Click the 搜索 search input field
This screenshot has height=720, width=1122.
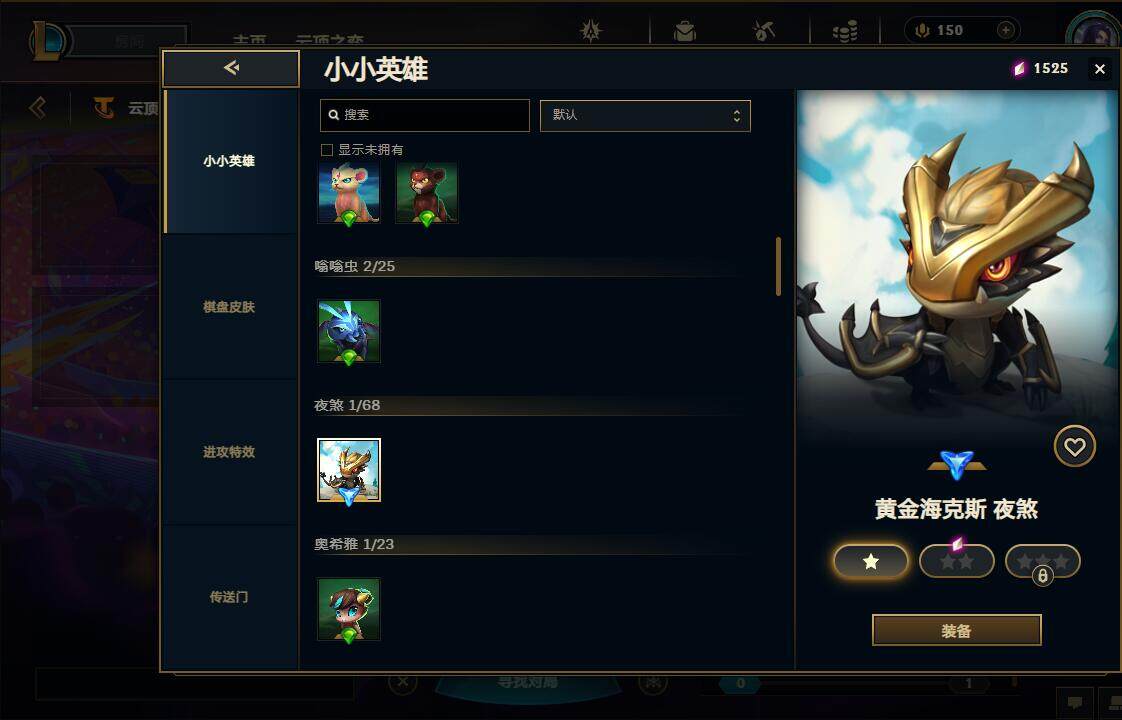click(424, 115)
